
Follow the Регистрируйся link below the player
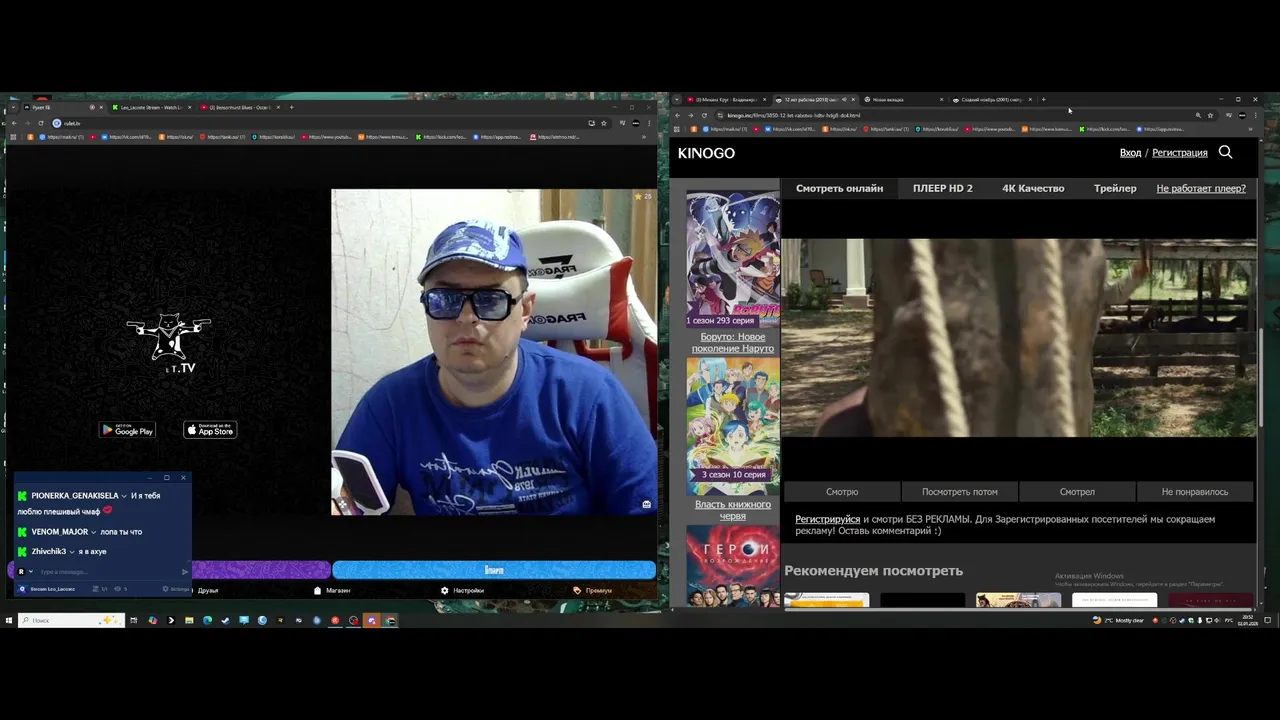pos(827,519)
